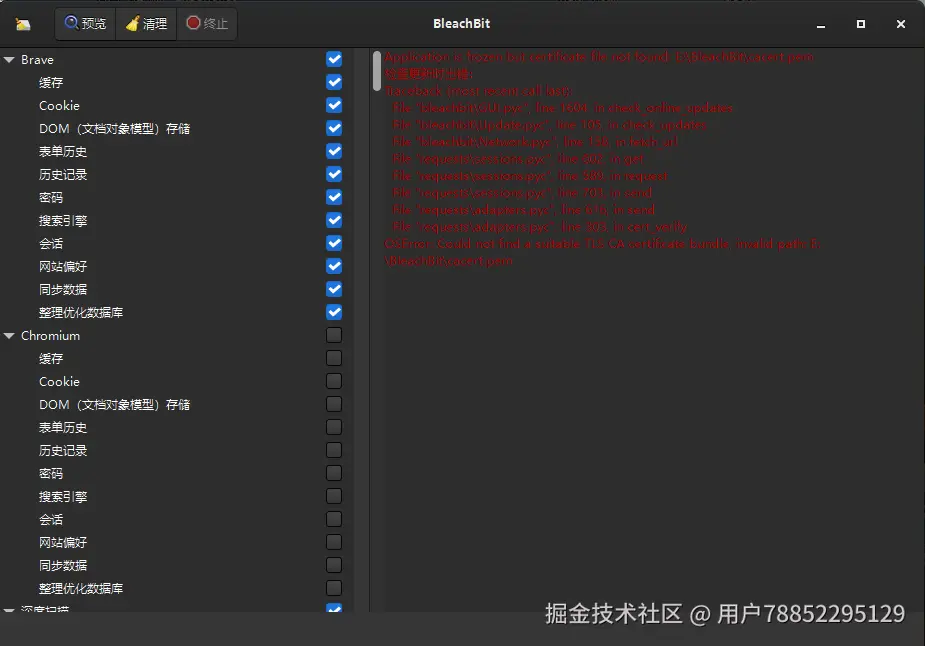Image resolution: width=925 pixels, height=646 pixels.
Task: Select 搜索引擎 under Brave
Action: [63, 221]
